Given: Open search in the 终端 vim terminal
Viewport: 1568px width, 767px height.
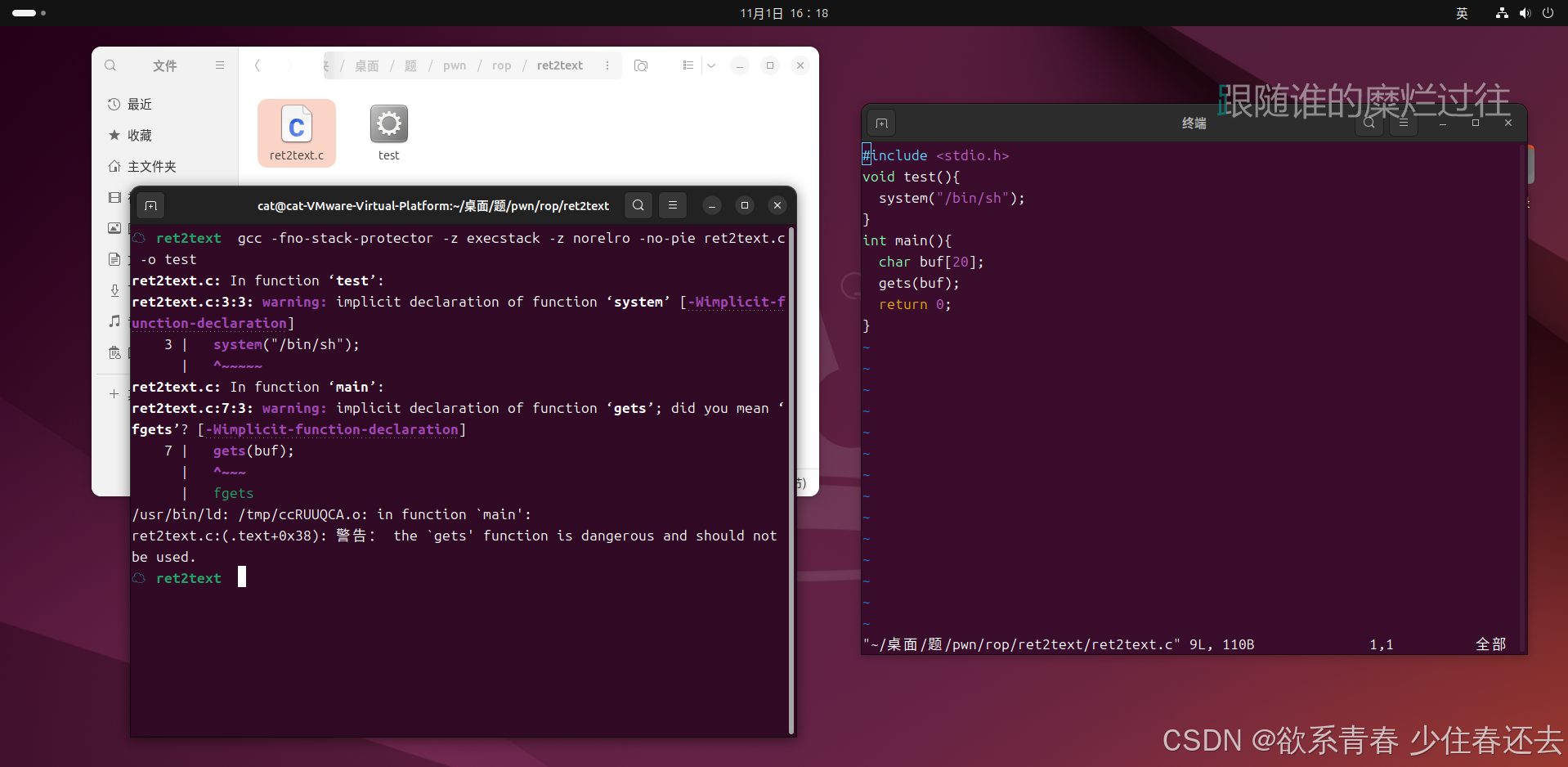Looking at the screenshot, I should coord(1369,123).
